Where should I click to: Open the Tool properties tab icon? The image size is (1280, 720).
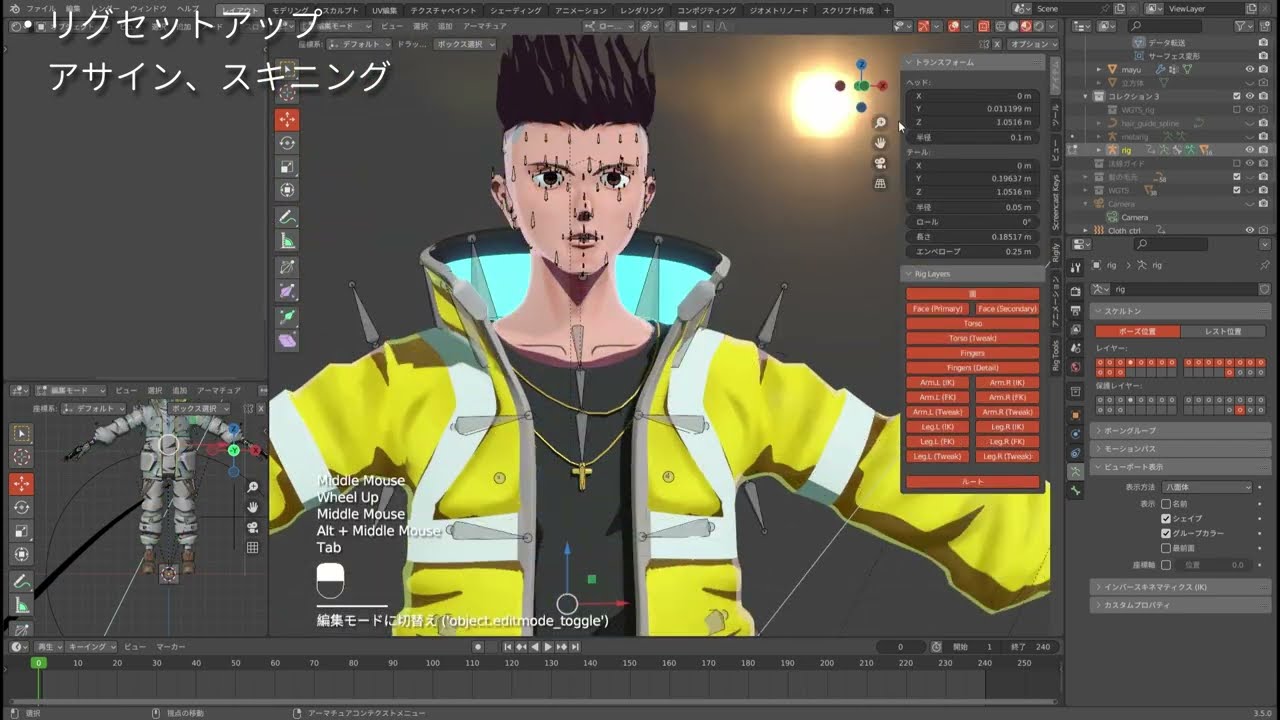1076,267
